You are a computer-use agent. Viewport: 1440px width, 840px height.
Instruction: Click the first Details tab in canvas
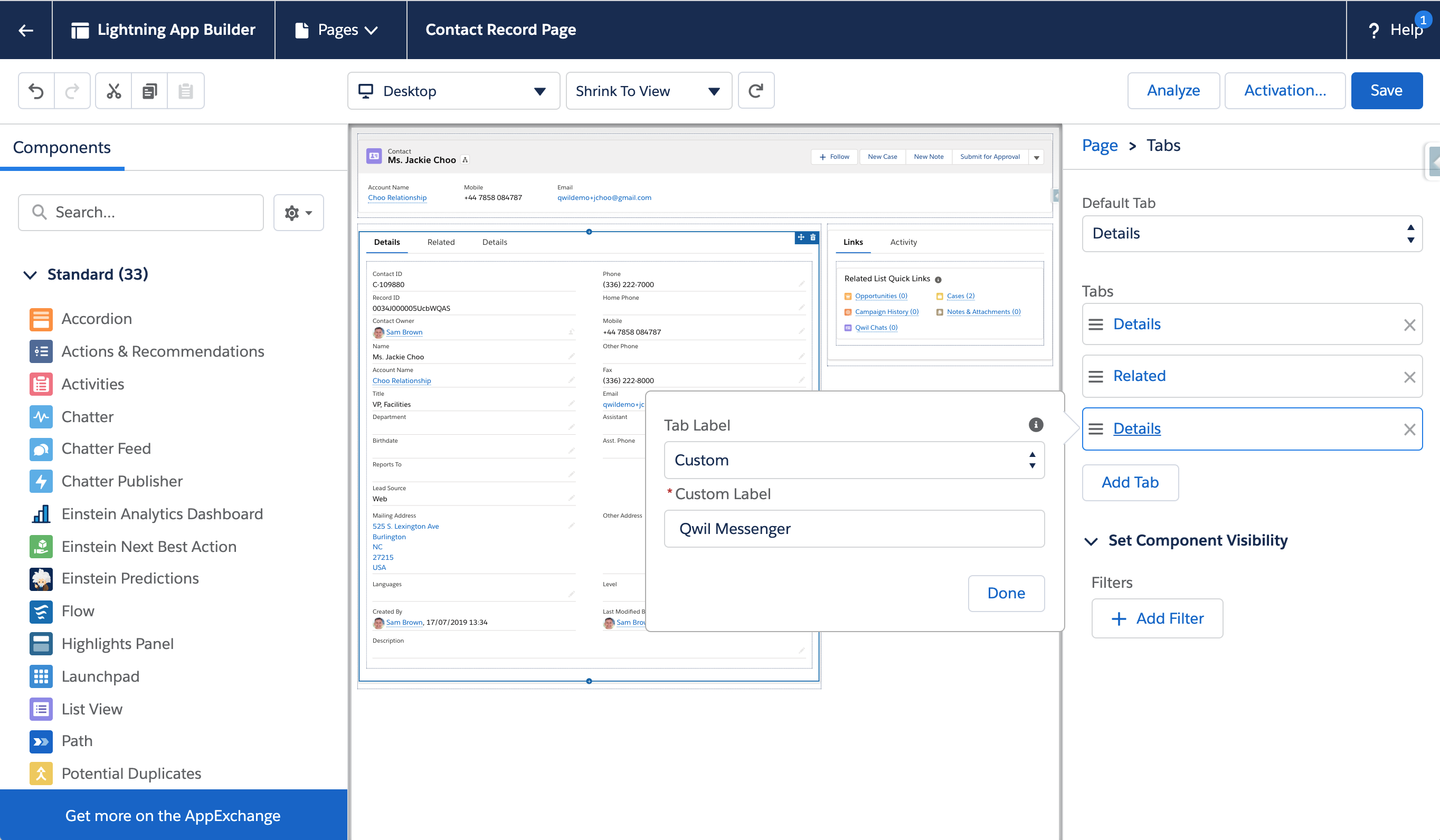pos(387,242)
